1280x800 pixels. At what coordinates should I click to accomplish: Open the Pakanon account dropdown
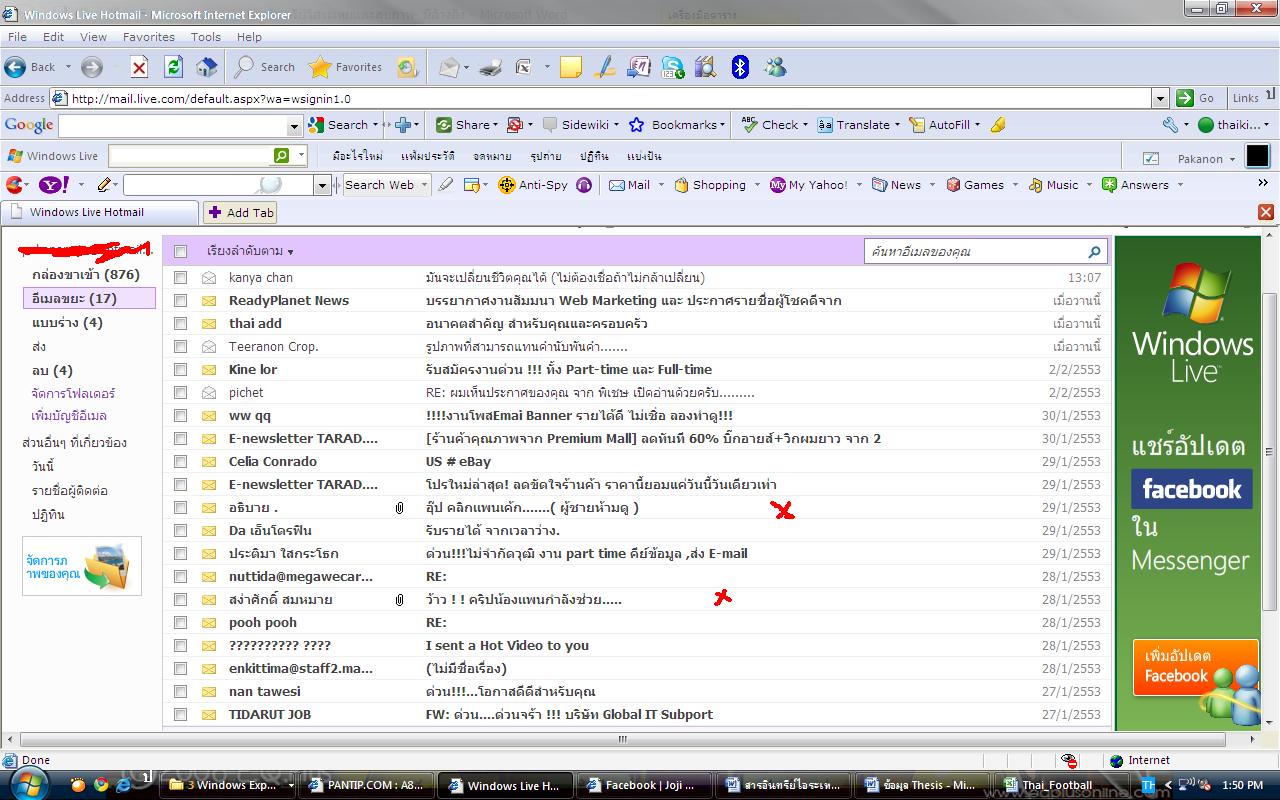(x=1232, y=158)
